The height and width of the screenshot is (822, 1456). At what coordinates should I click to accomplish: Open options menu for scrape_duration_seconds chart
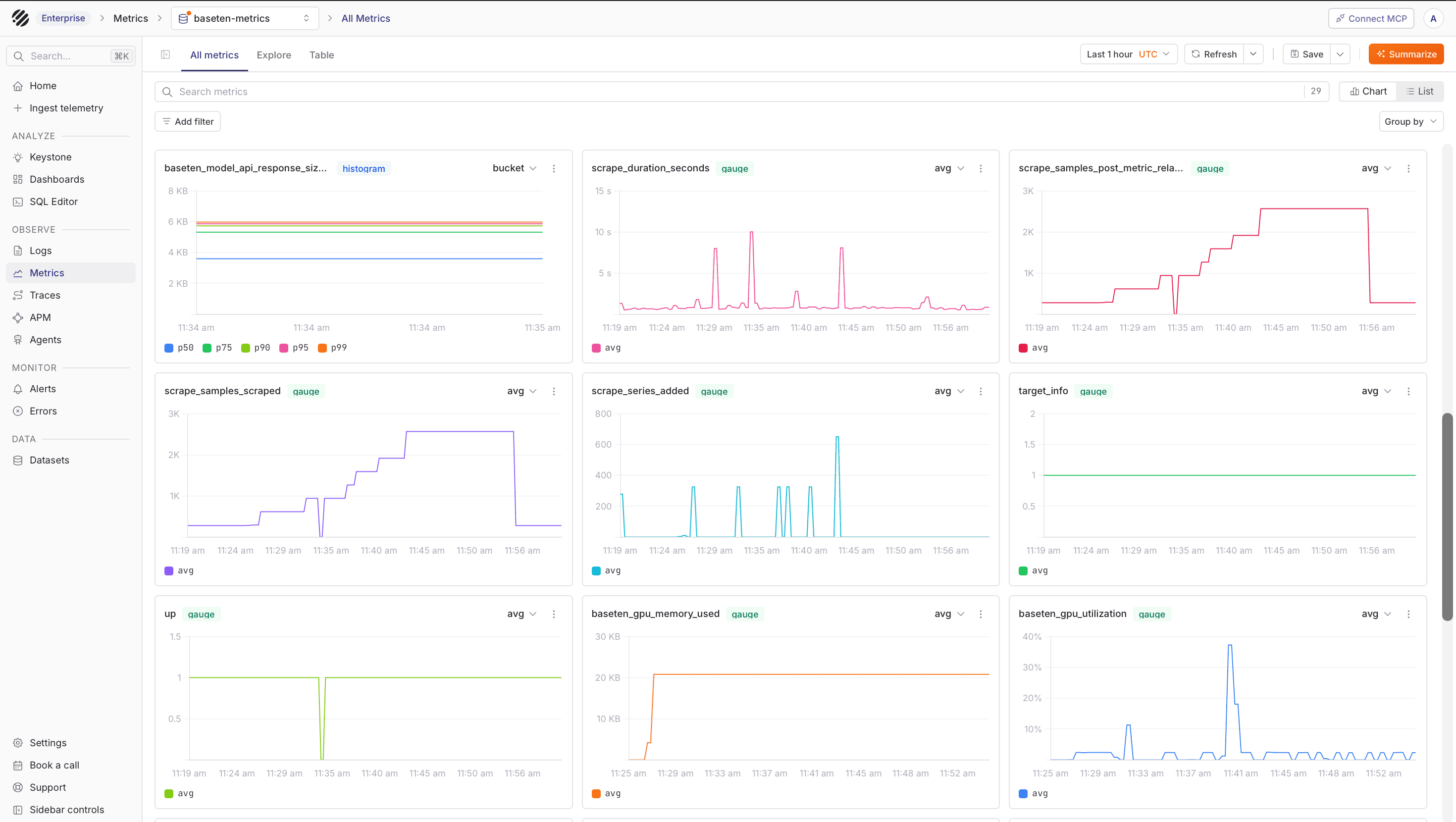click(981, 168)
